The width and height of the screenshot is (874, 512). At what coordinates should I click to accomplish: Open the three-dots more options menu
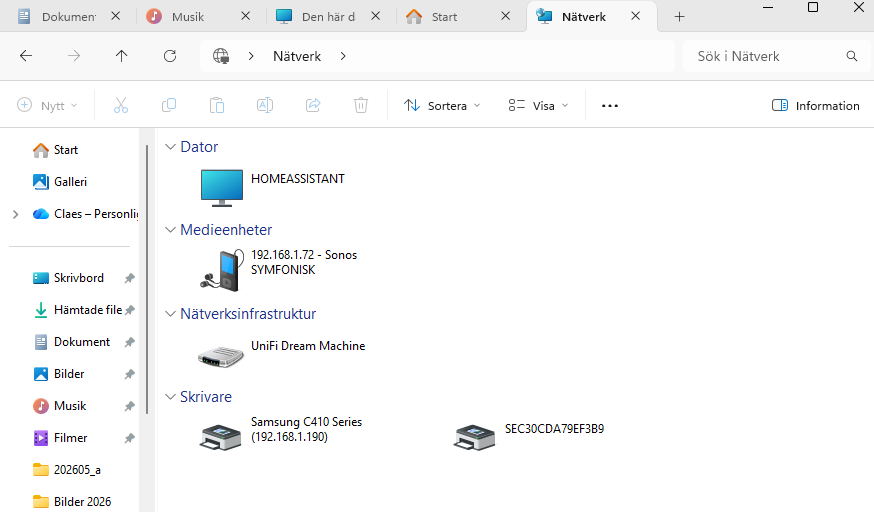click(610, 106)
